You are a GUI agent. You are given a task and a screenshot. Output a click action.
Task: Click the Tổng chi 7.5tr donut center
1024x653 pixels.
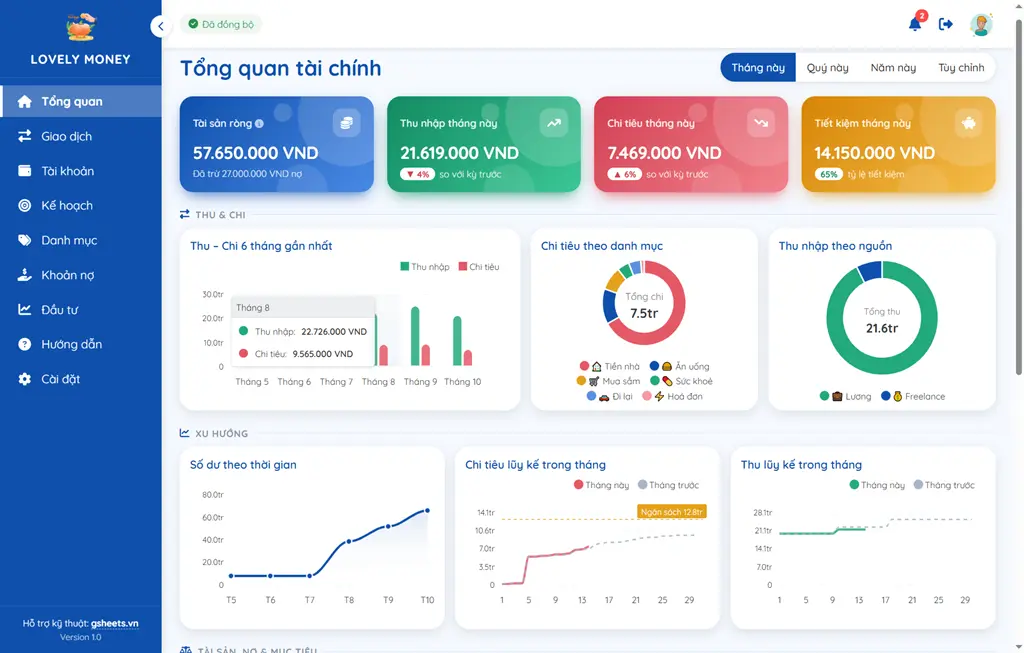pos(644,306)
